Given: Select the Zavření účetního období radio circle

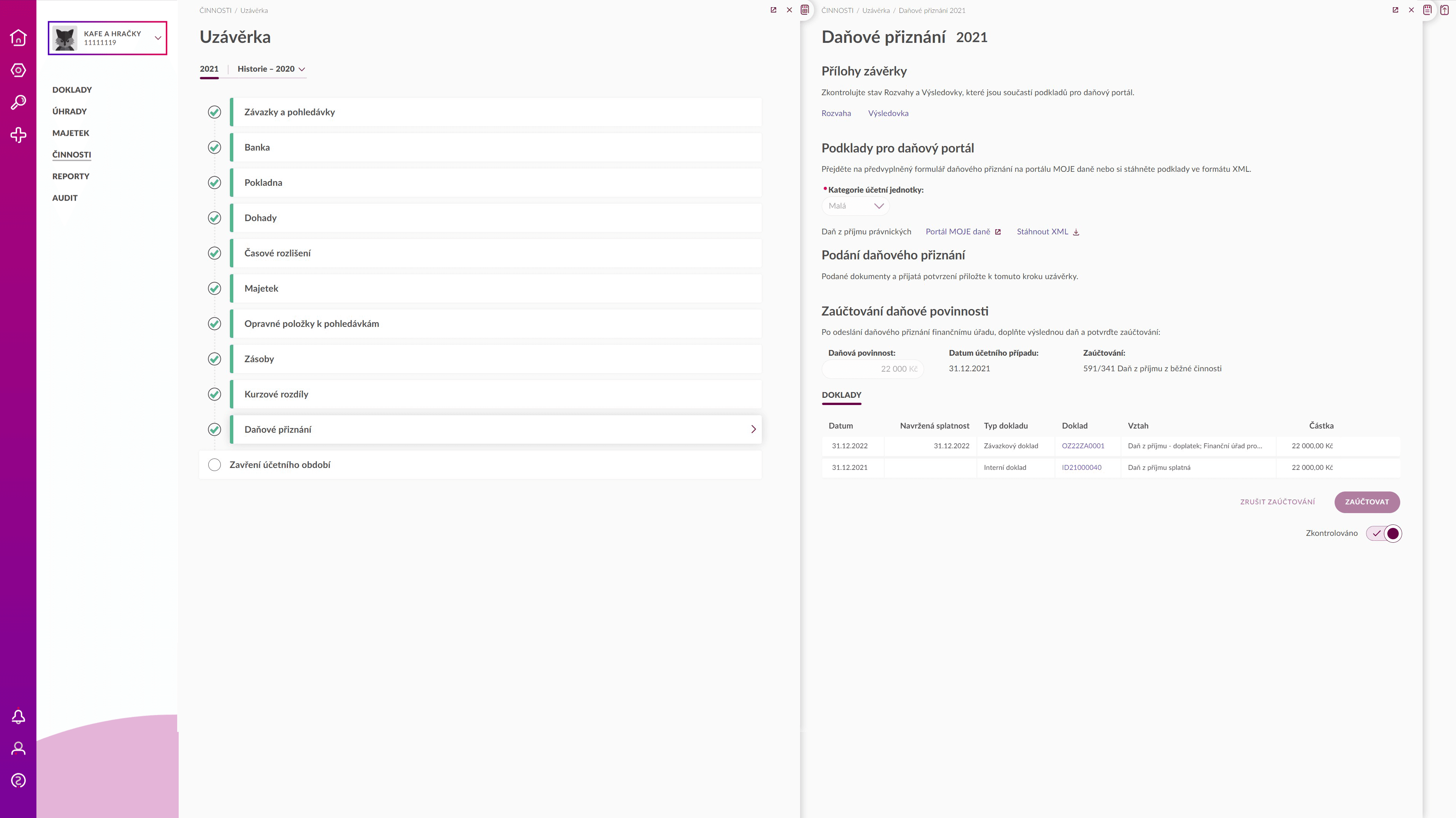Looking at the screenshot, I should coord(214,465).
